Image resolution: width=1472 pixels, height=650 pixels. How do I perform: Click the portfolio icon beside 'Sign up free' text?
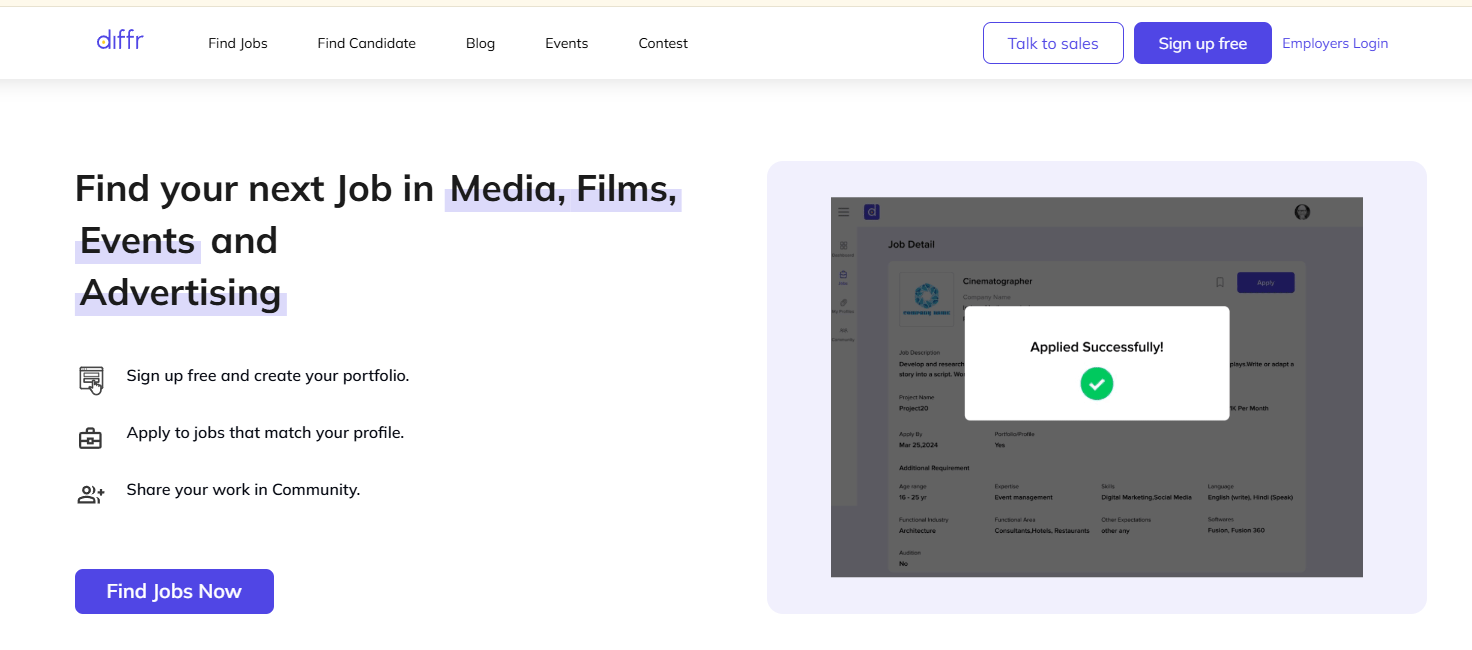90,380
